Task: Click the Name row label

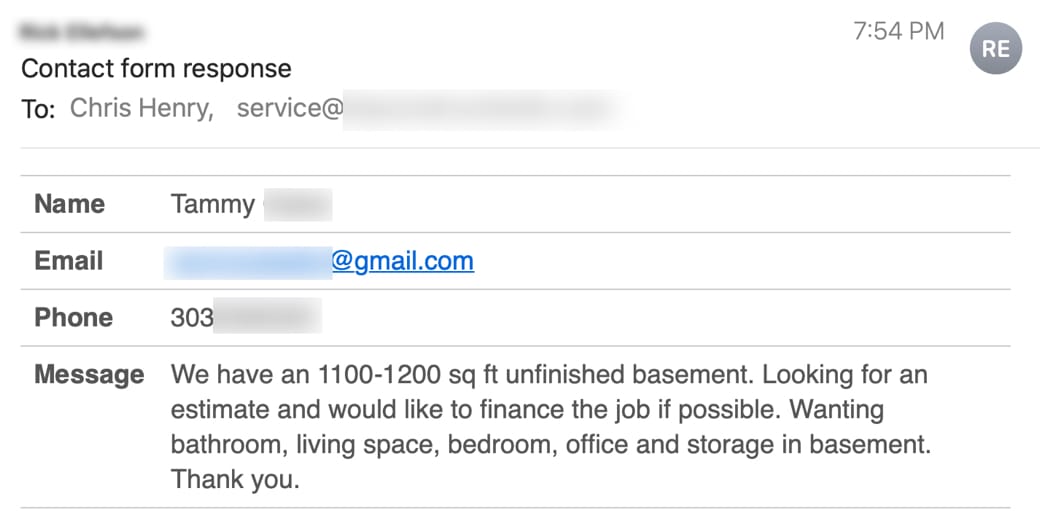Action: coord(69,204)
